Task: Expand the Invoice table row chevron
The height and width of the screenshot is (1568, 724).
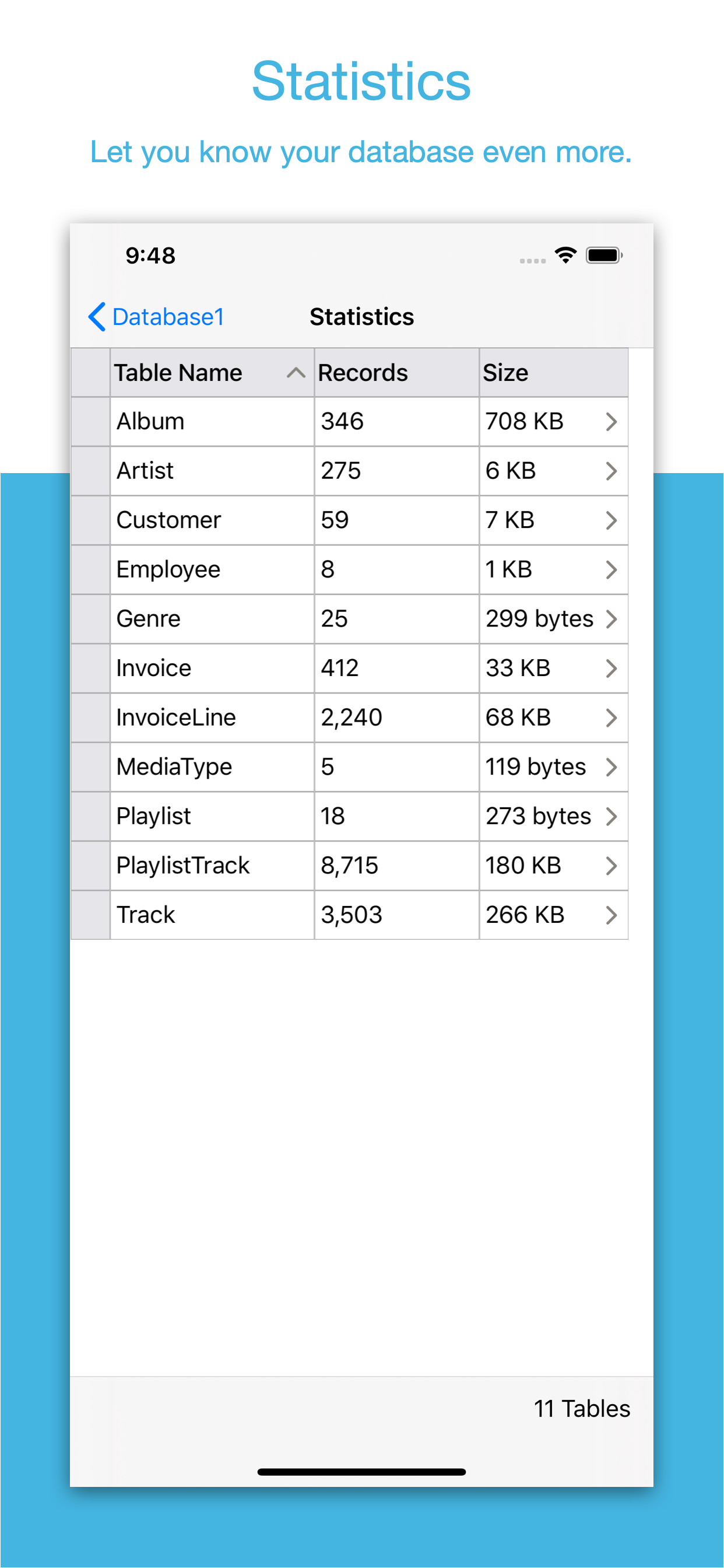Action: coord(611,668)
